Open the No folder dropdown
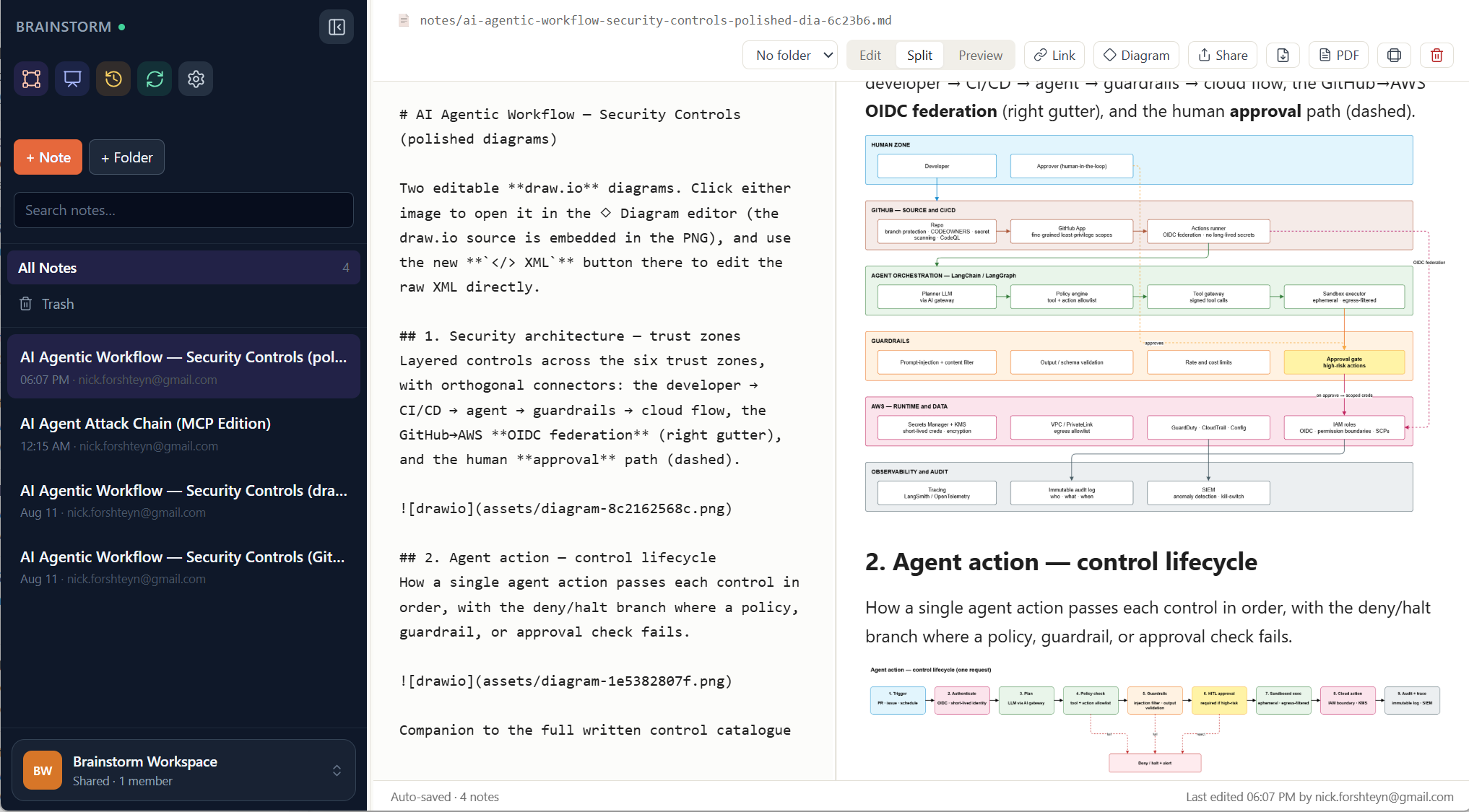Viewport: 1469px width, 812px height. [x=790, y=56]
